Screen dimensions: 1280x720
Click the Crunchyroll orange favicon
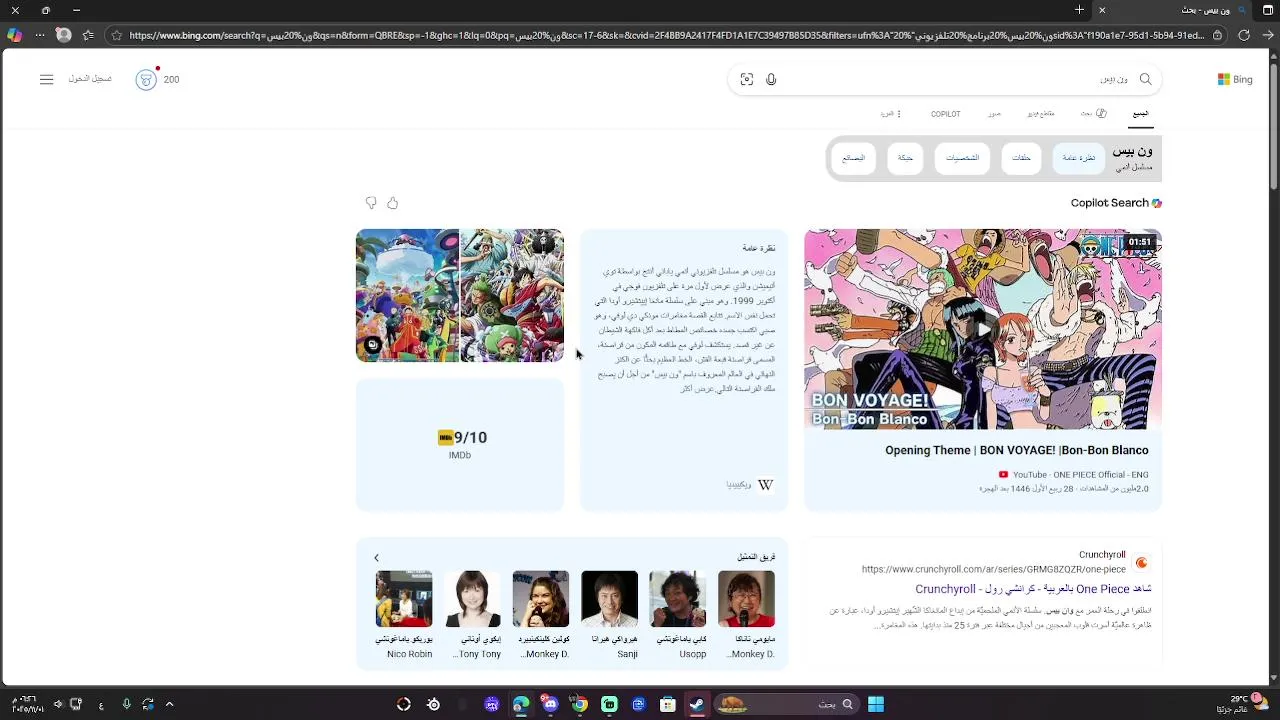coord(1141,563)
